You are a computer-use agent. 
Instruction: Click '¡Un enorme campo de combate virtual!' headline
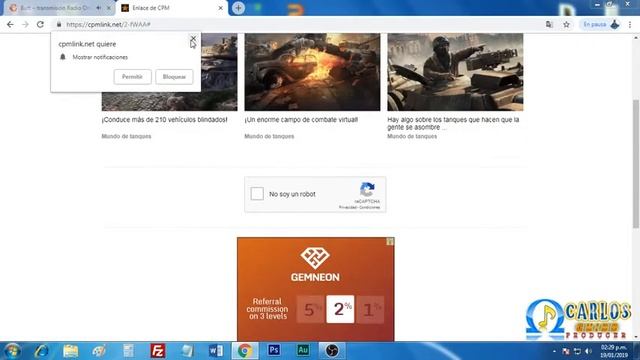coord(301,120)
